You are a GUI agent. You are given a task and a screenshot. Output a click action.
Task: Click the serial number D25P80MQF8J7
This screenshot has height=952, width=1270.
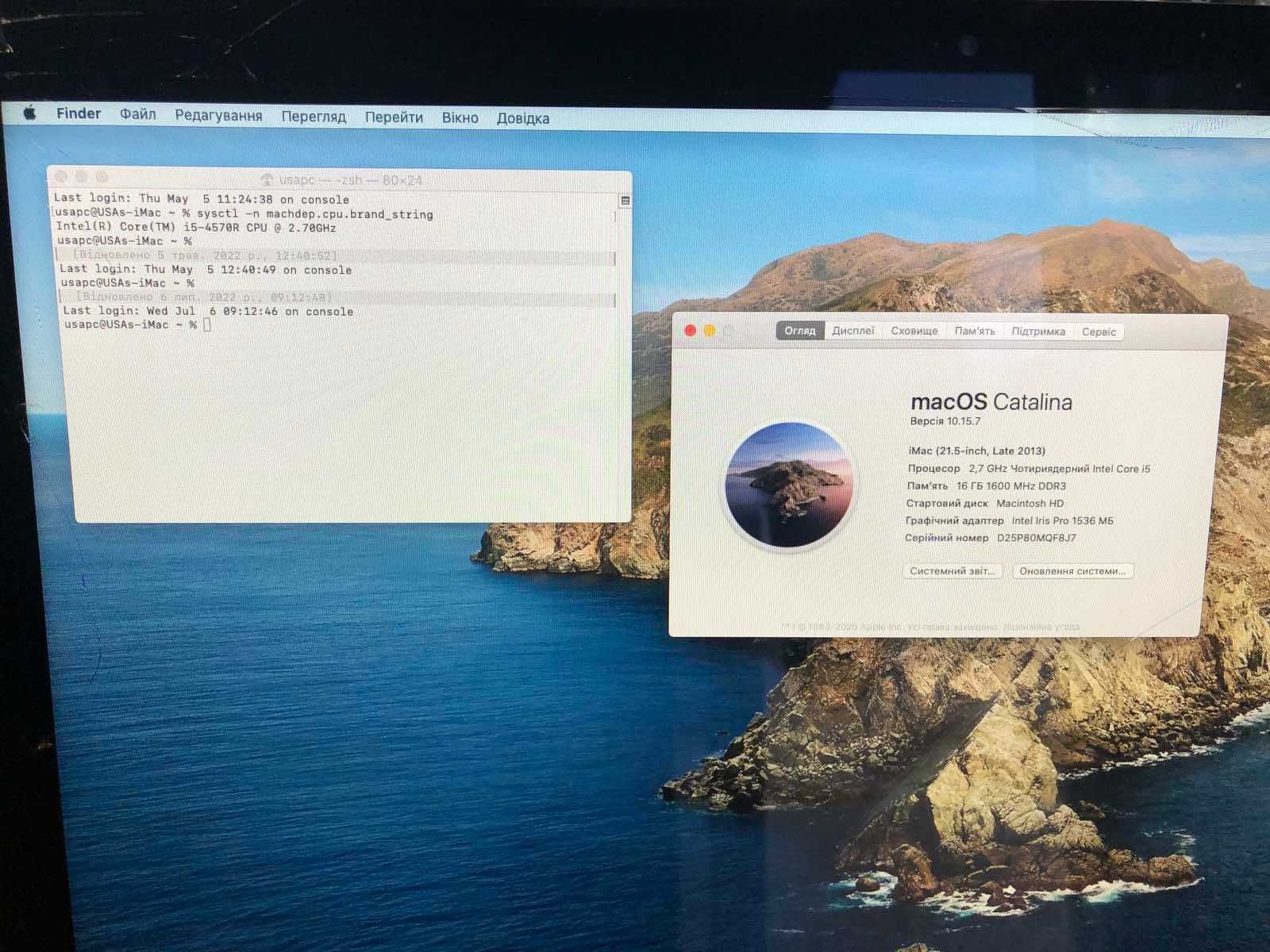point(1037,537)
